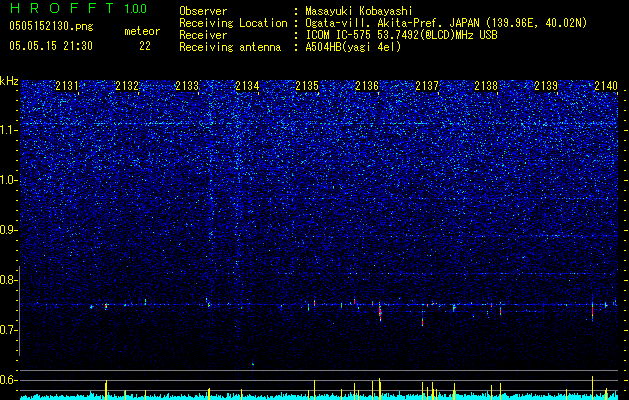Click the 2136 time marker
The image size is (629, 400).
(367, 86)
